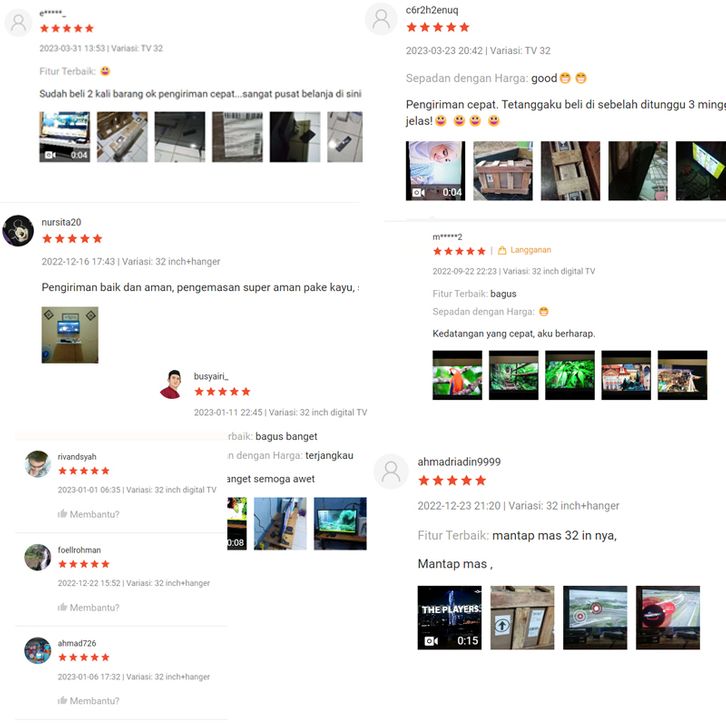This screenshot has width=726, height=726.
Task: Open the wooden crate photo in c6r2h2enuq's review
Action: point(503,171)
